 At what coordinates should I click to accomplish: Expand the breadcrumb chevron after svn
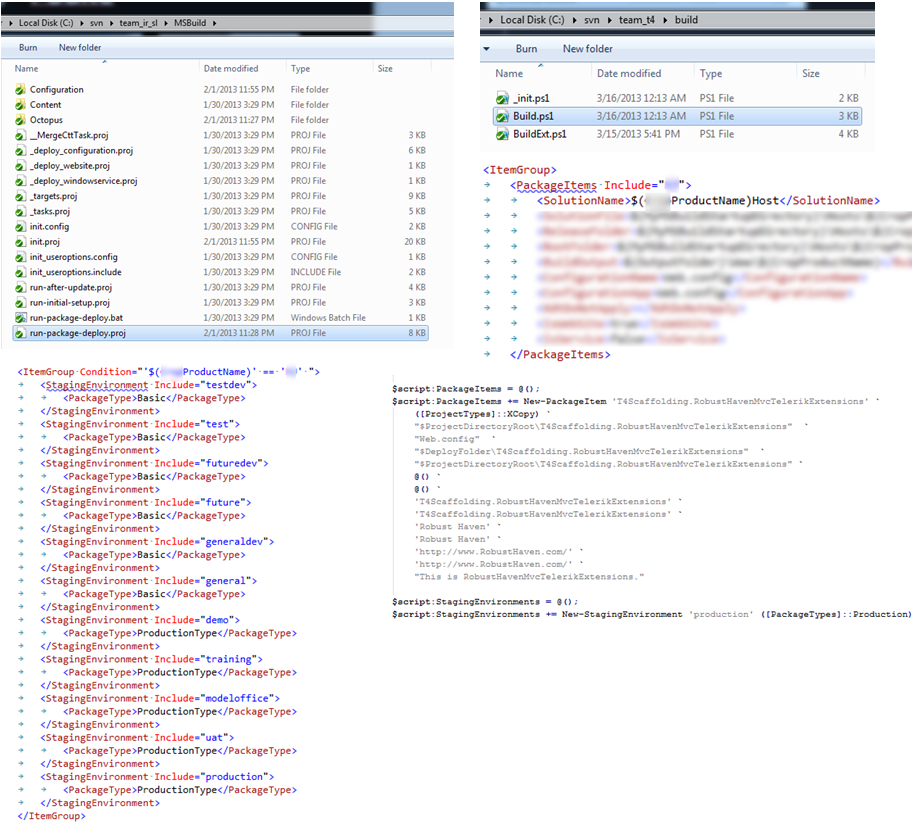pos(110,22)
